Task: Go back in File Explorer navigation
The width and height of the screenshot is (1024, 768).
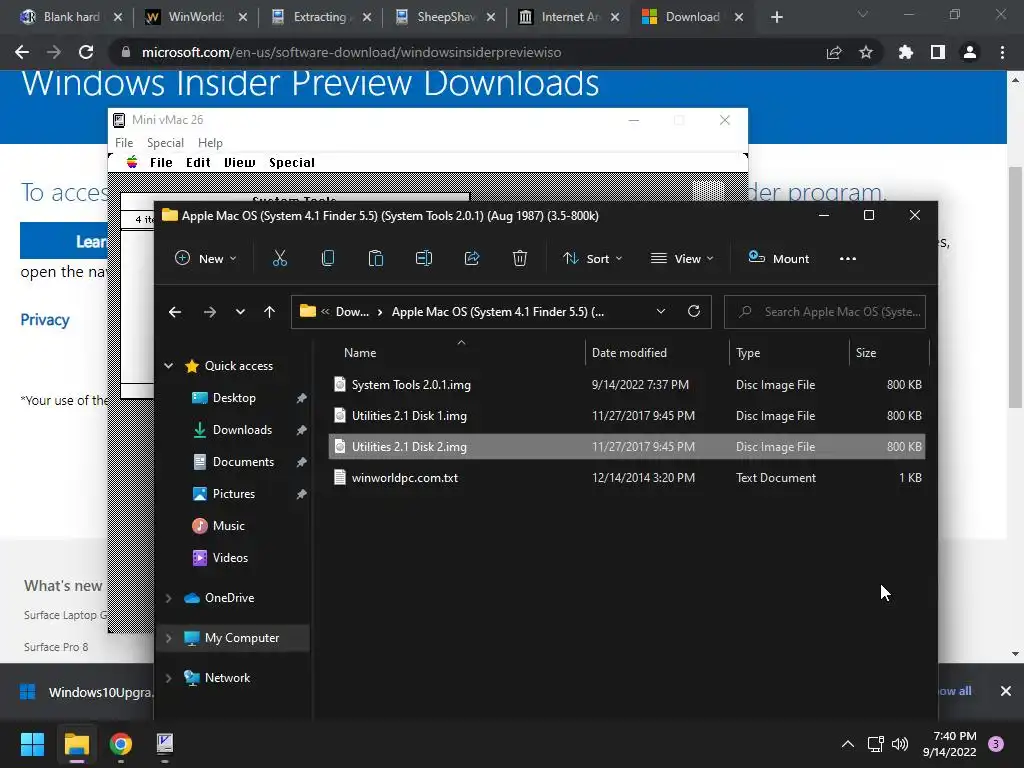Action: point(175,312)
